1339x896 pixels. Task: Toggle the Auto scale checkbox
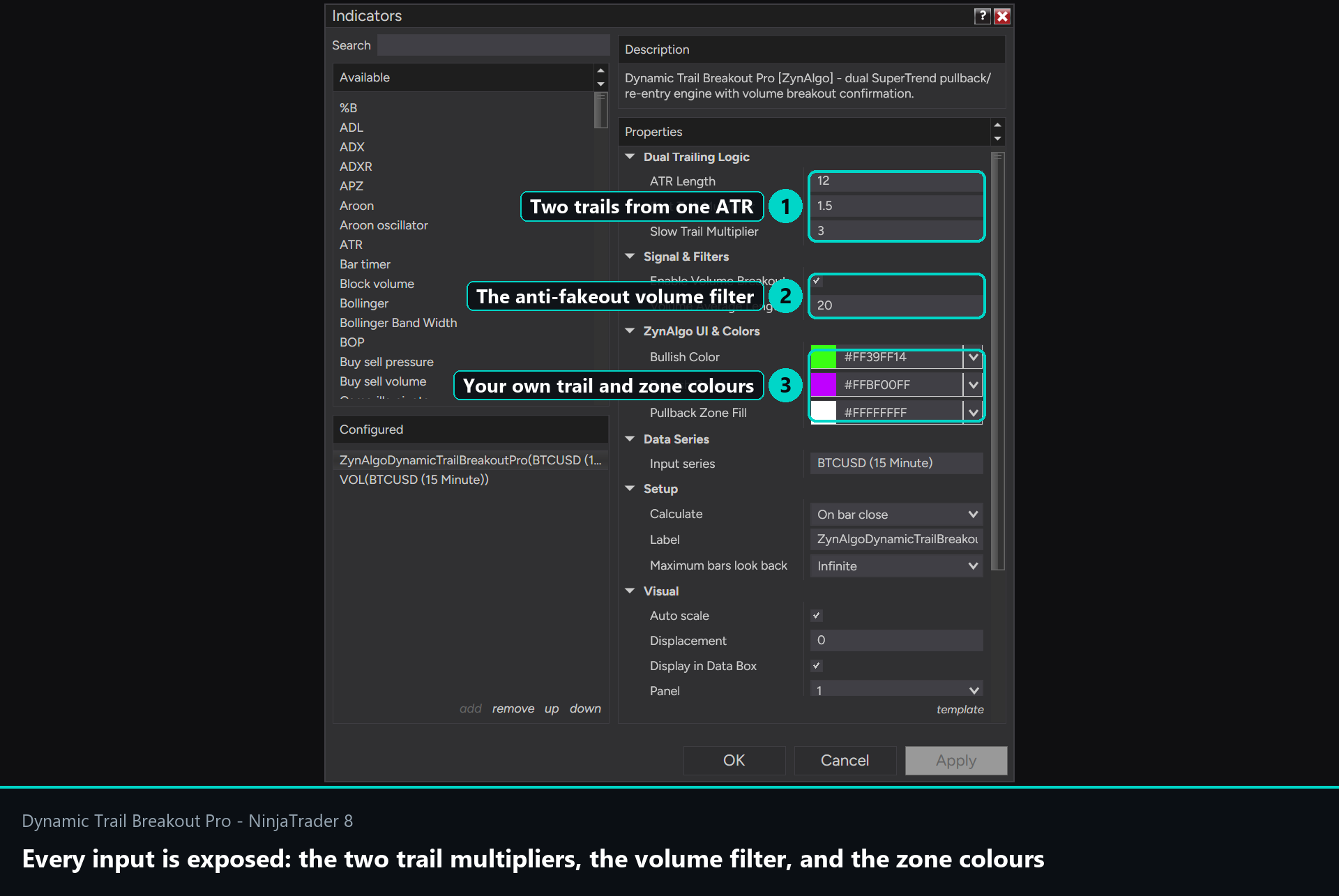click(x=816, y=616)
